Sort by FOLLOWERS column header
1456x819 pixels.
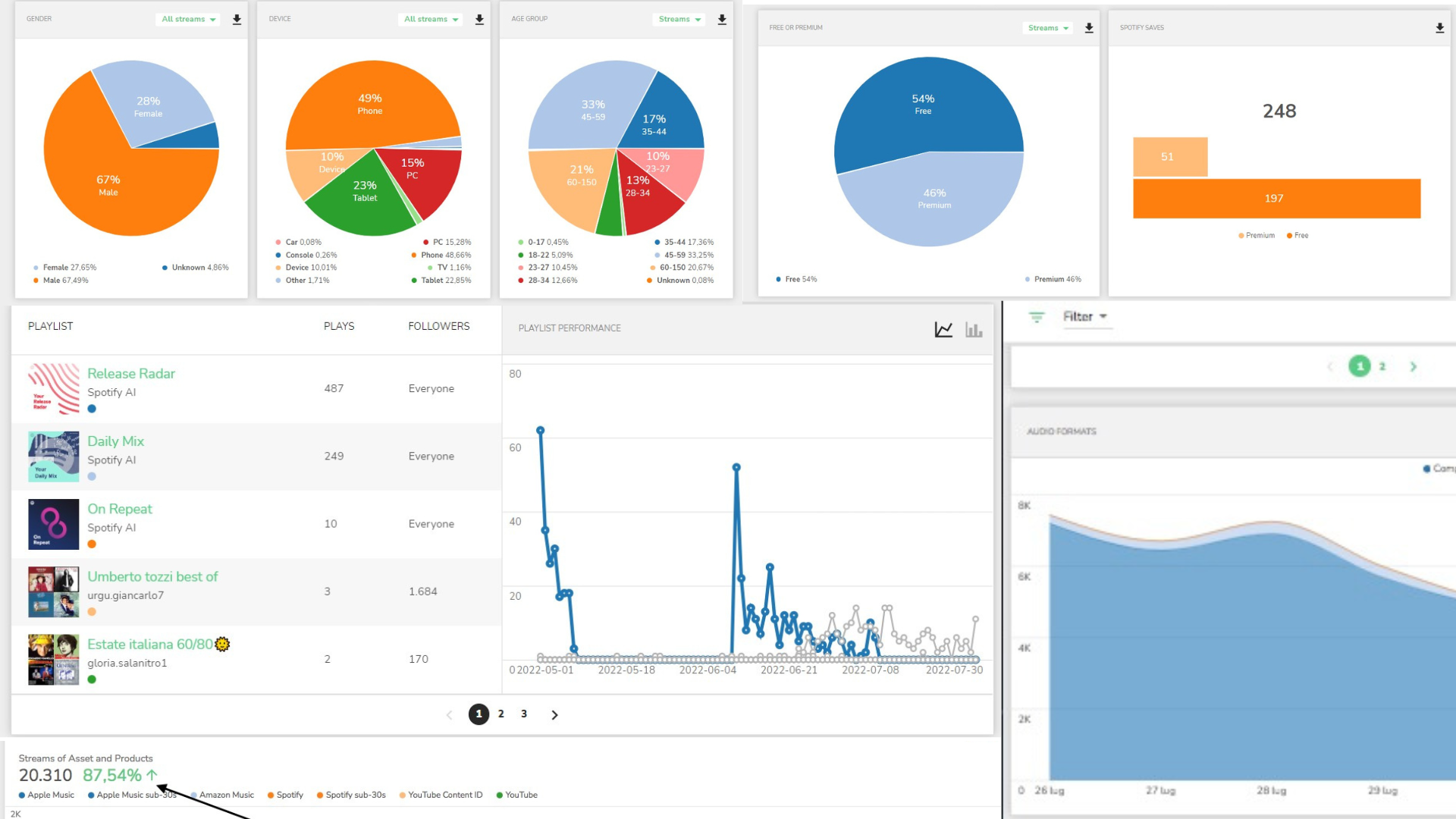(x=439, y=326)
